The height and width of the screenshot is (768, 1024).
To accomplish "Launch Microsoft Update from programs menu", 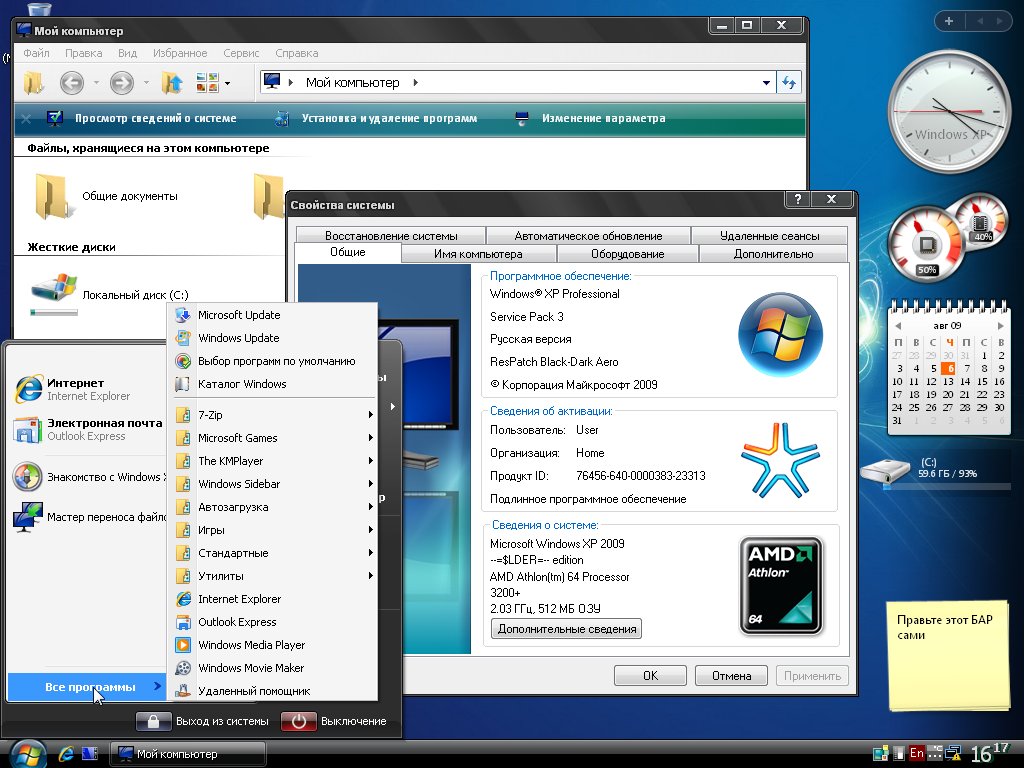I will pos(272,315).
